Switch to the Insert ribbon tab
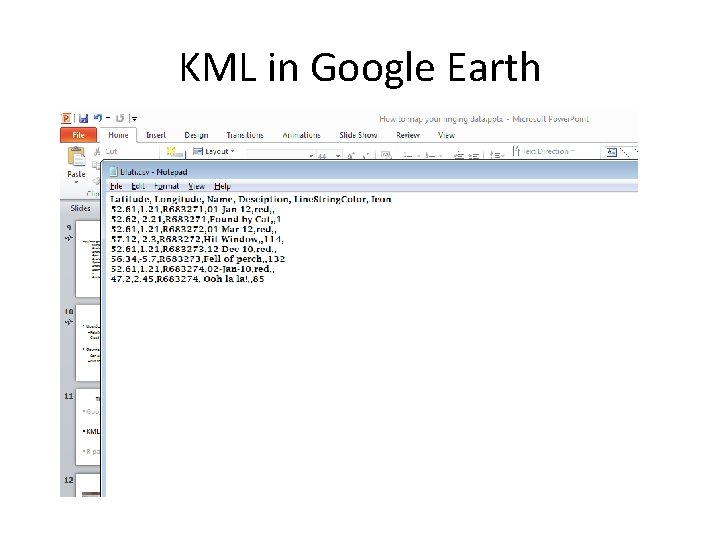This screenshot has height=540, width=720. [x=156, y=135]
